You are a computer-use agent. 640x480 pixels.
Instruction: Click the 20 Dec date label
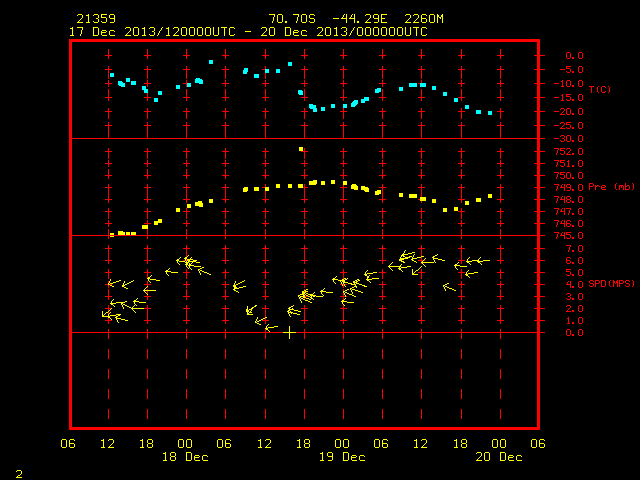[499, 457]
